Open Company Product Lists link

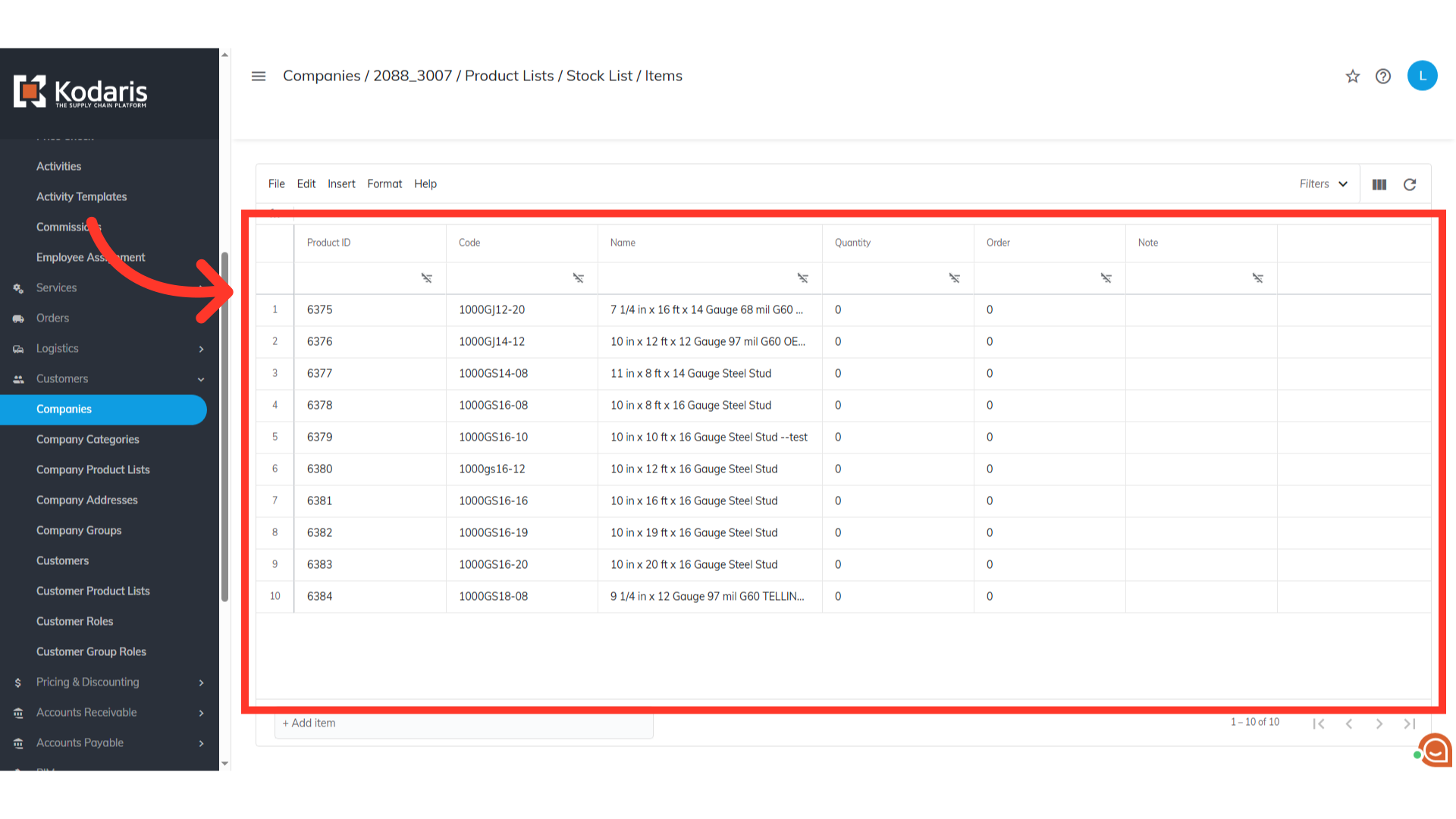click(x=93, y=469)
